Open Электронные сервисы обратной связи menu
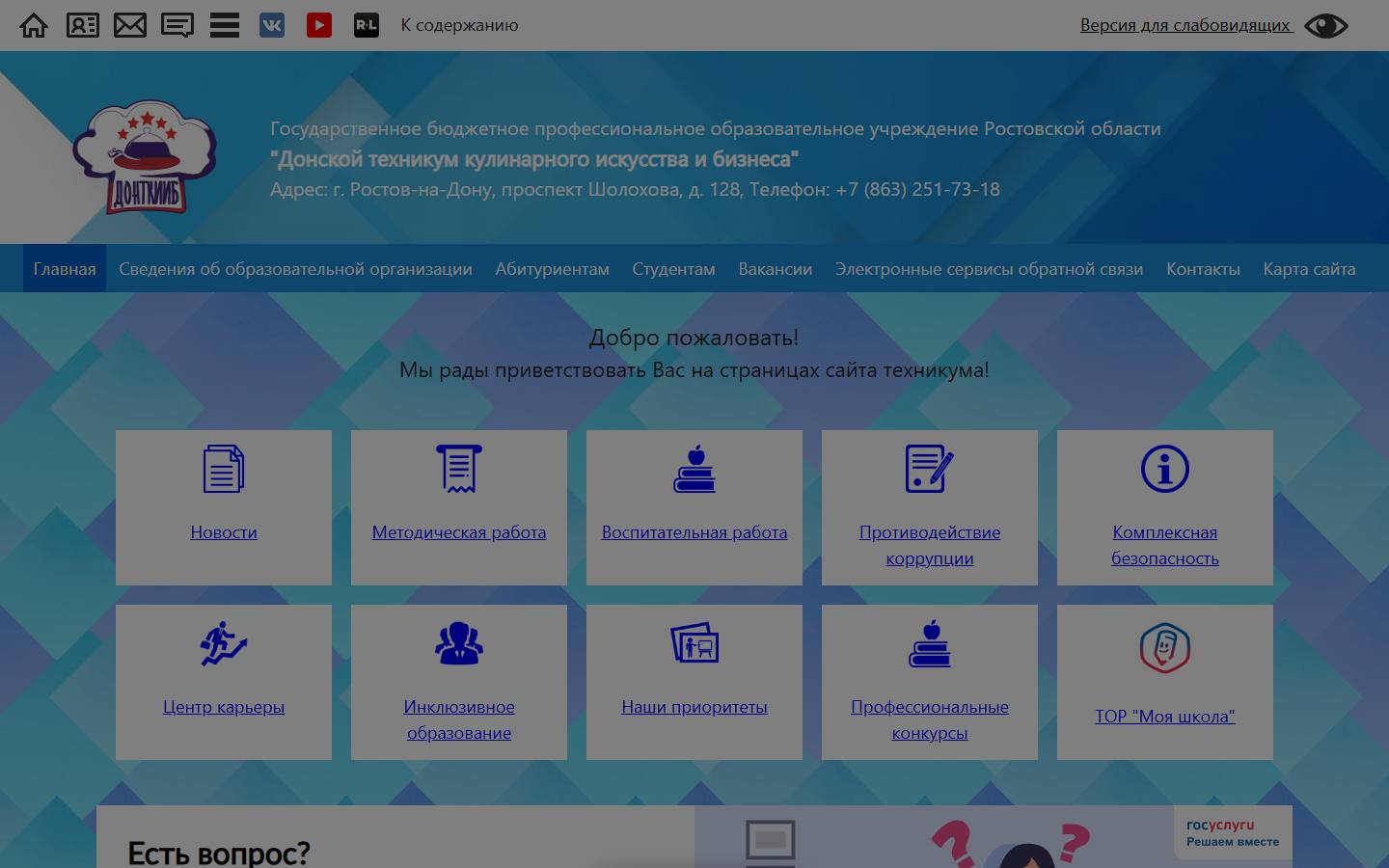 989,269
